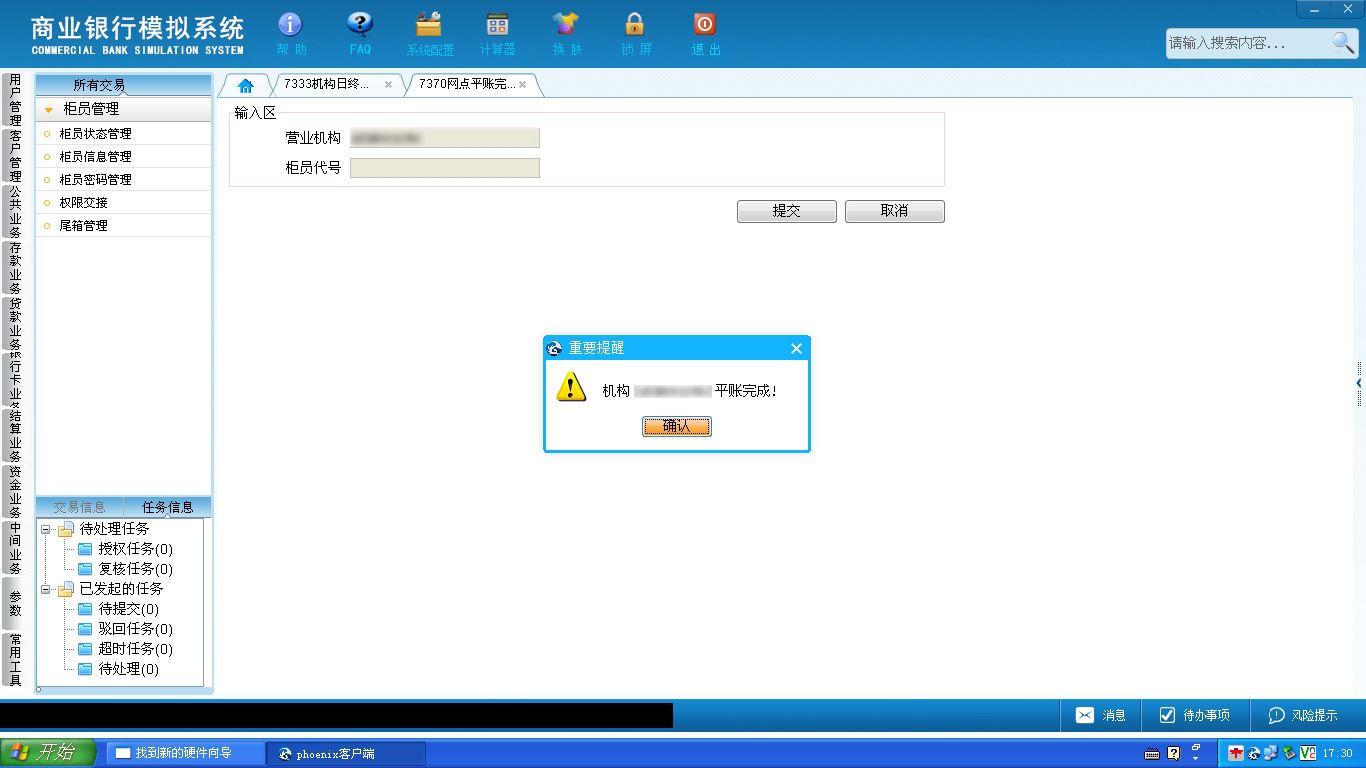The height and width of the screenshot is (768, 1366).
Task: Click the red tray icon
Action: (1236, 753)
